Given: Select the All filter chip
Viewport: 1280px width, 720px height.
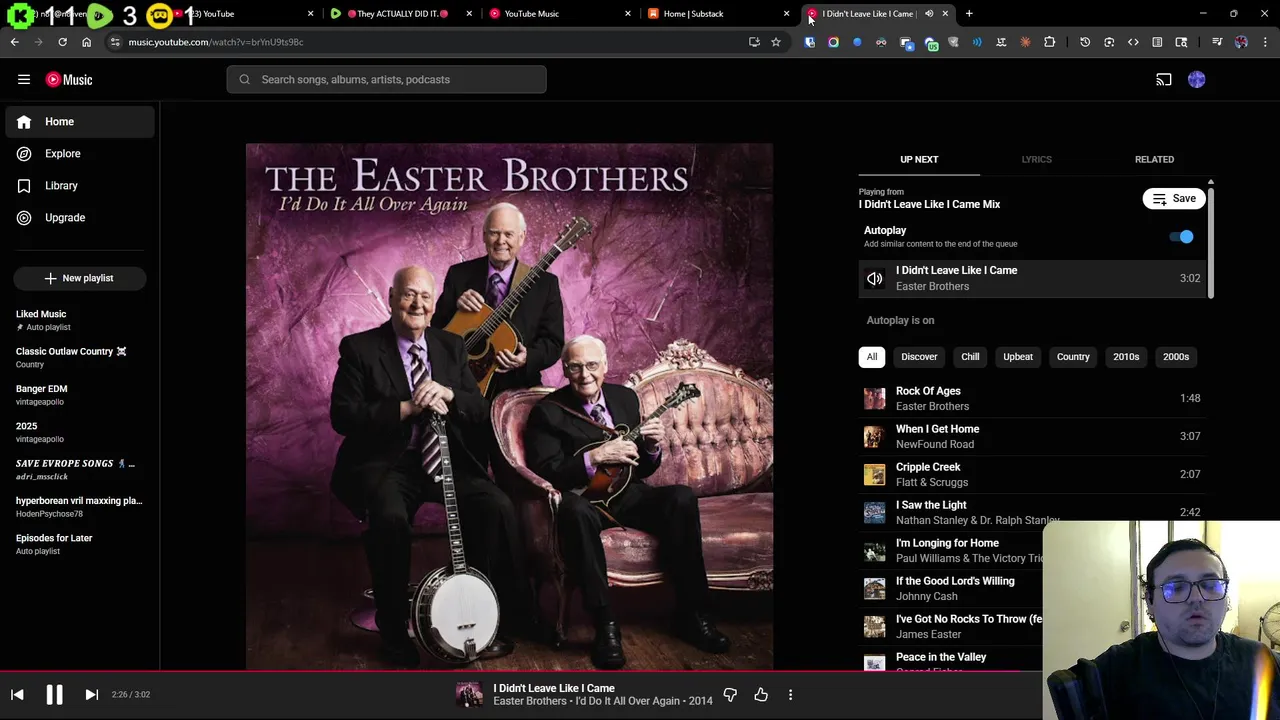Looking at the screenshot, I should tap(872, 357).
